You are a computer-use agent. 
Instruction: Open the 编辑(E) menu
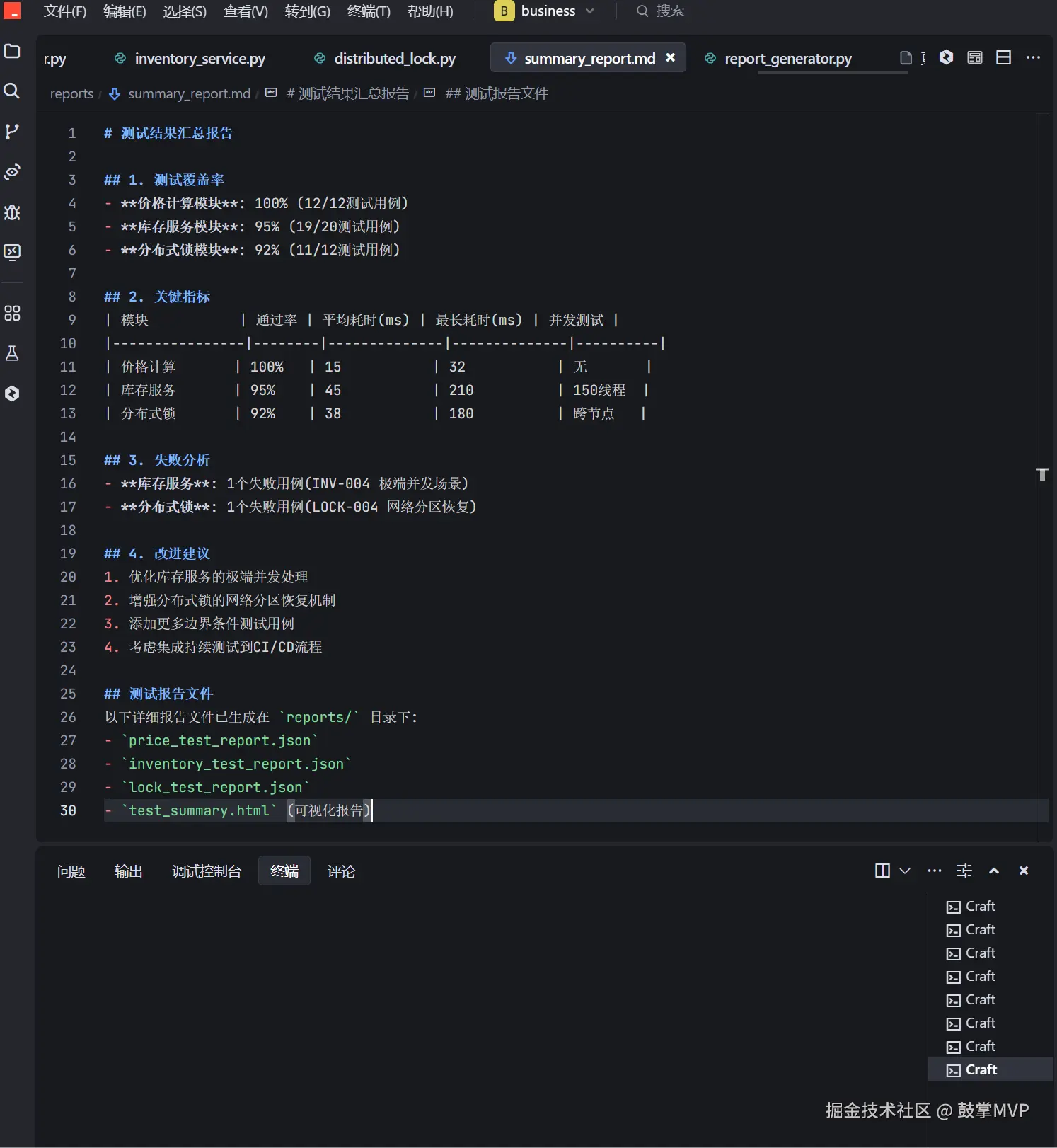125,11
